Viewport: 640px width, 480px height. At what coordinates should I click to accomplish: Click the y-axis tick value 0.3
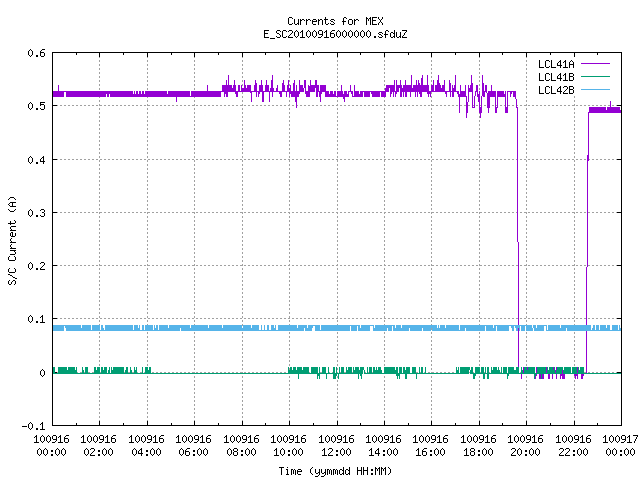tap(36, 213)
